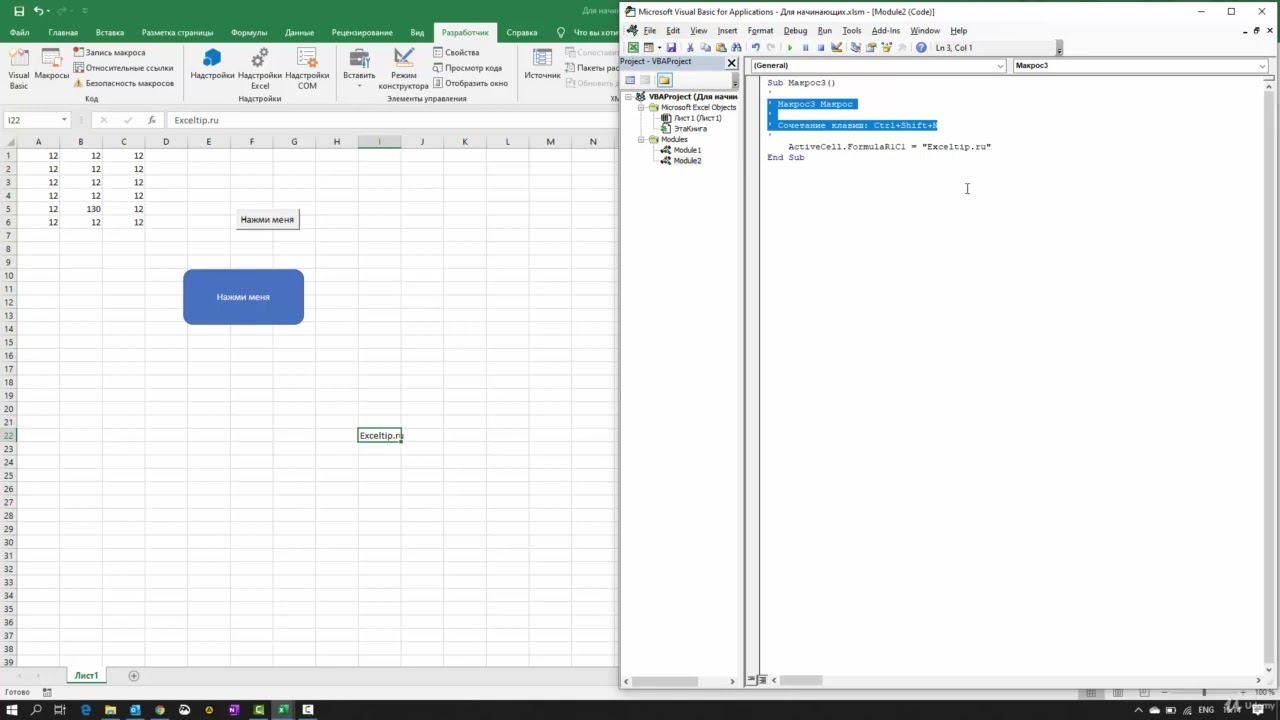Open the Visual Basic editor from ribbon
Screen dimensions: 1280x720
[x=18, y=68]
